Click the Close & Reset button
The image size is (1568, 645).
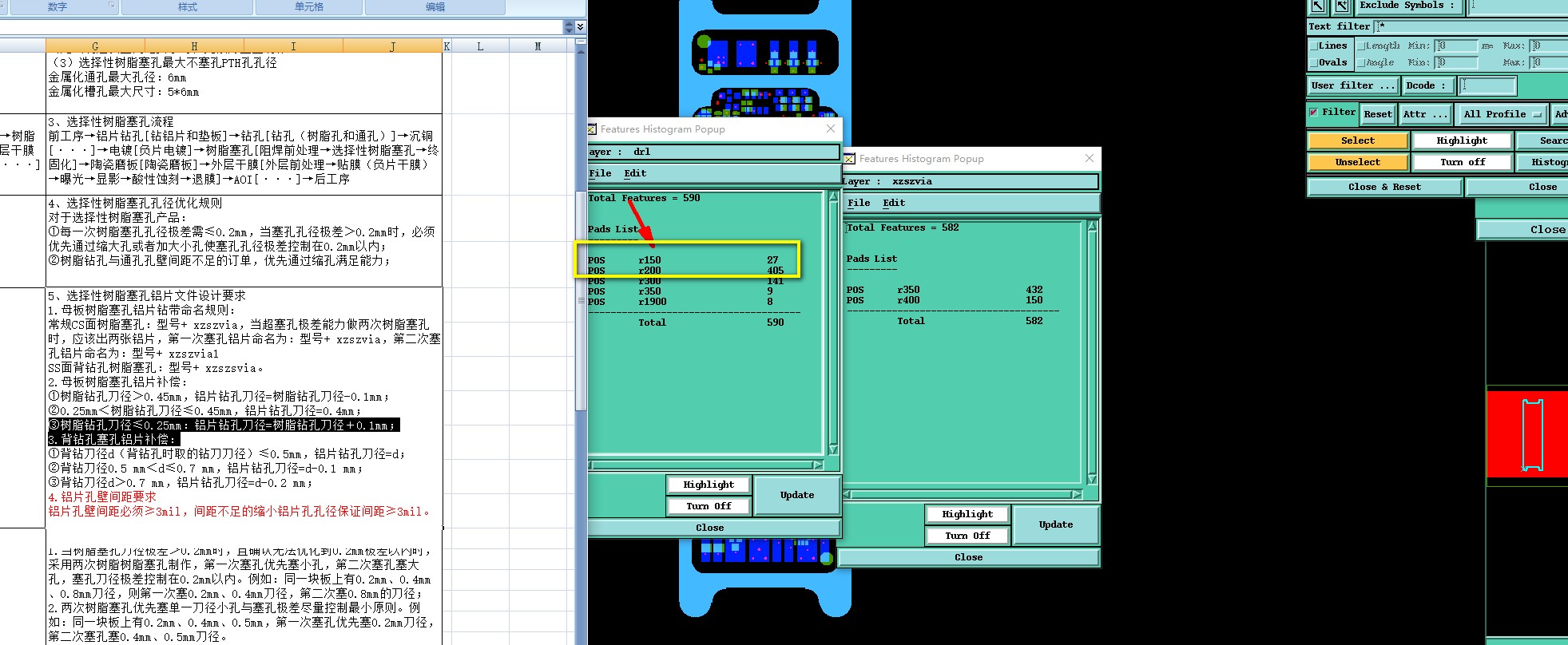tap(1385, 187)
